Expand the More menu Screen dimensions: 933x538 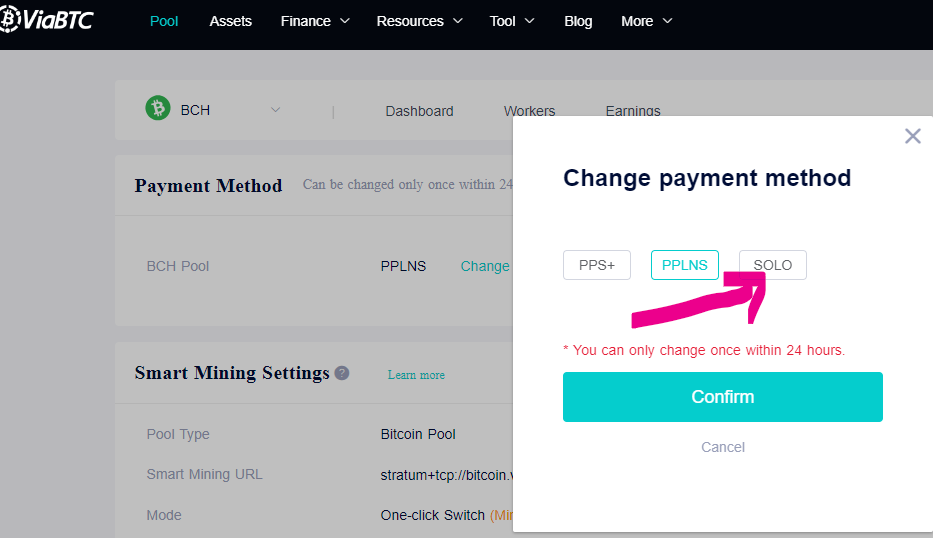tap(646, 21)
